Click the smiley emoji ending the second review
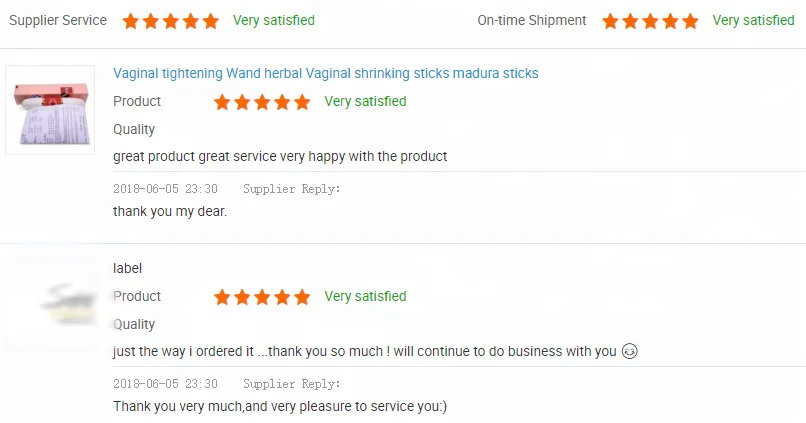Viewport: 806px width, 423px height. coord(630,351)
